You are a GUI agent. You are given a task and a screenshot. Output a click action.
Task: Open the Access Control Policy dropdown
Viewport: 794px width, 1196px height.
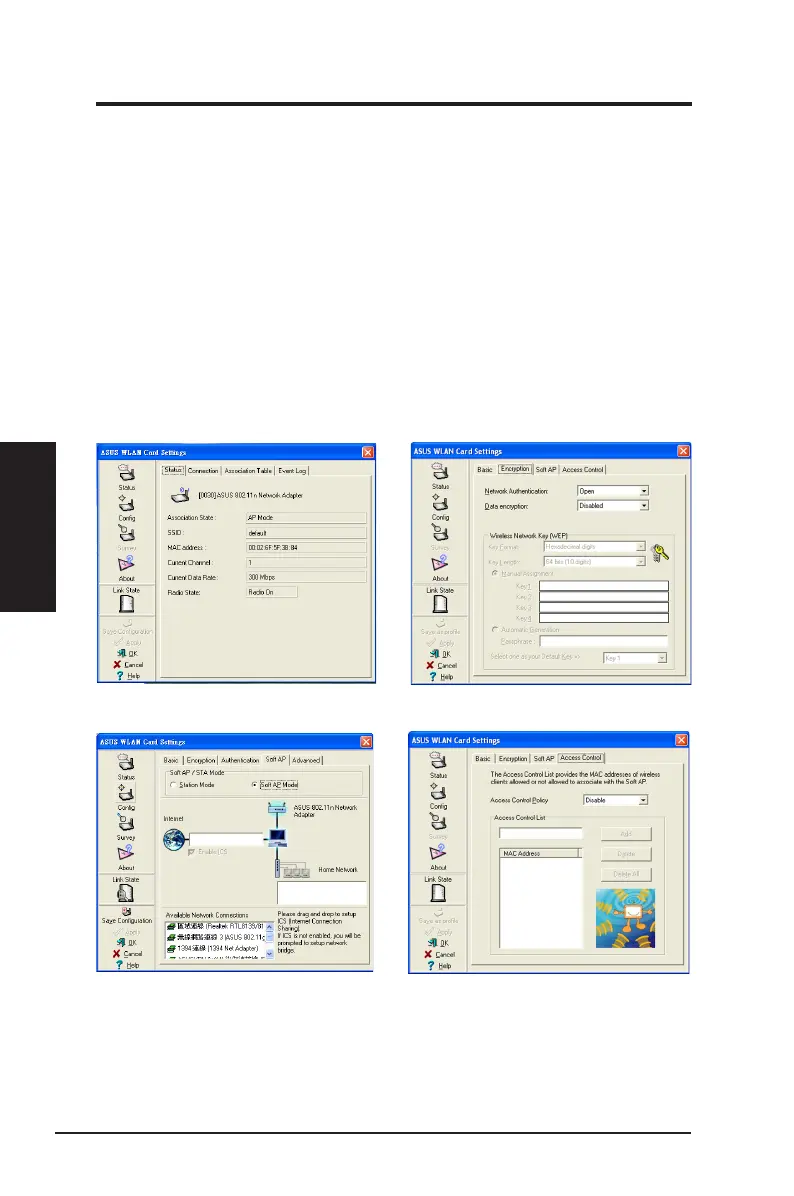pos(616,800)
